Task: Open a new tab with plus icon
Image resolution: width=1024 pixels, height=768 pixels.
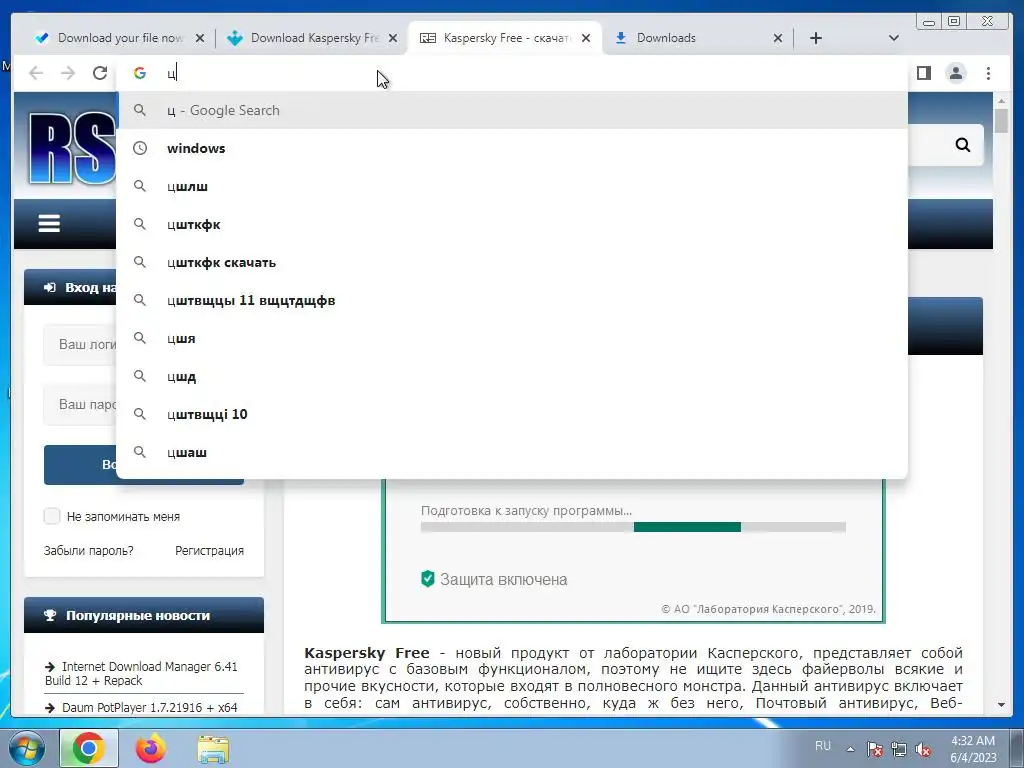Action: pyautogui.click(x=816, y=38)
